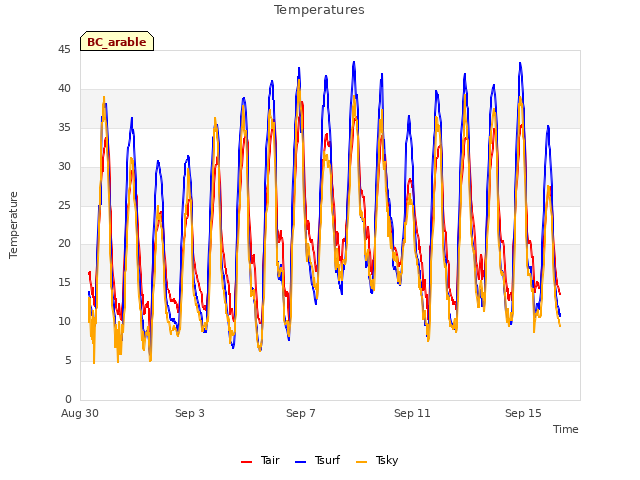Toggle the Tair legend entry
The width and height of the screenshot is (640, 480).
click(x=260, y=460)
